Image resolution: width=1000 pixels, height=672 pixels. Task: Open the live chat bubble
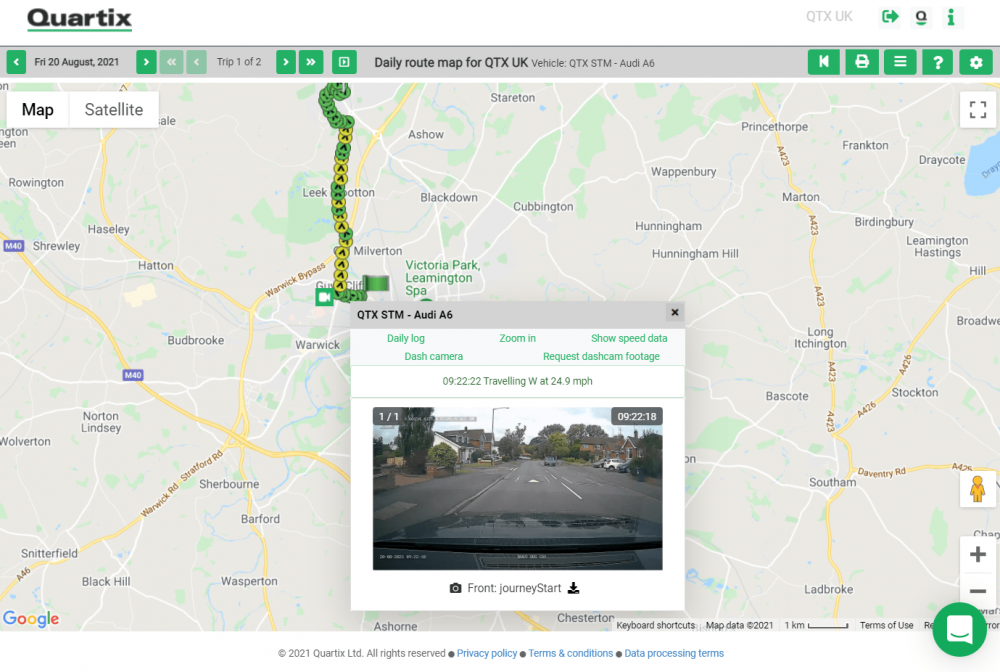(960, 629)
